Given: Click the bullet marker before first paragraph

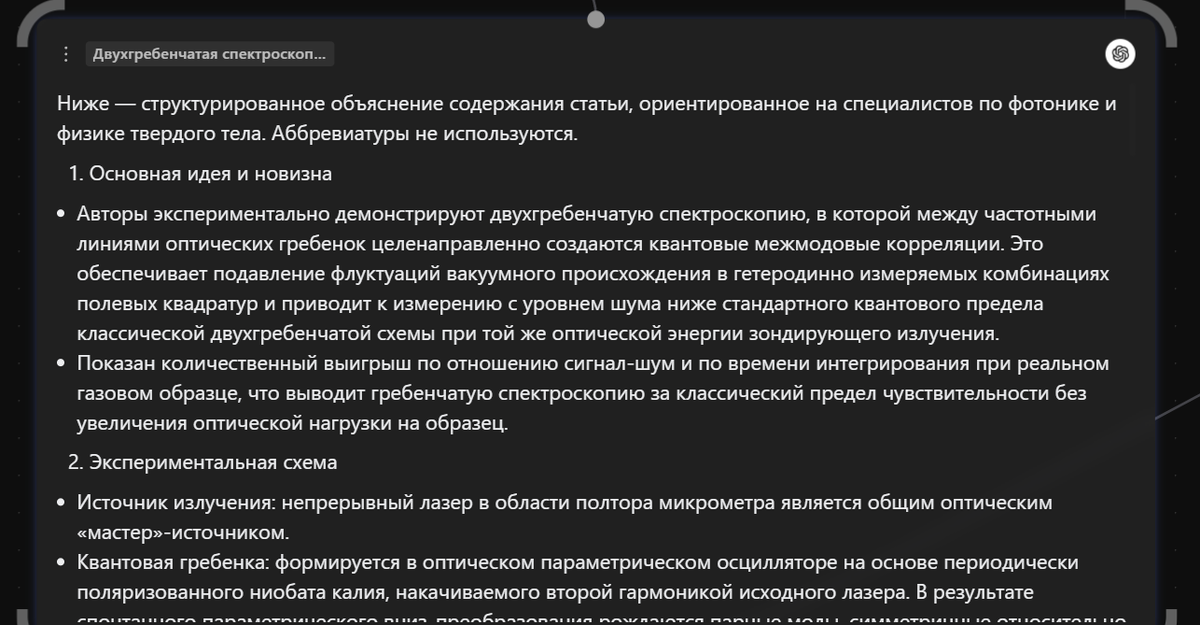Looking at the screenshot, I should click(x=63, y=211).
